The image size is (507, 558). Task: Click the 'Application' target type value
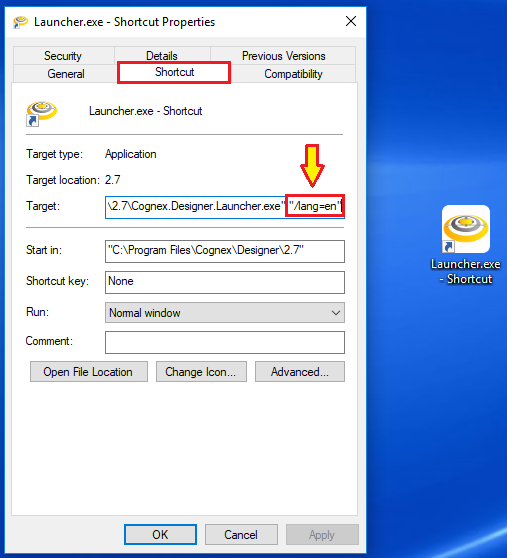131,154
